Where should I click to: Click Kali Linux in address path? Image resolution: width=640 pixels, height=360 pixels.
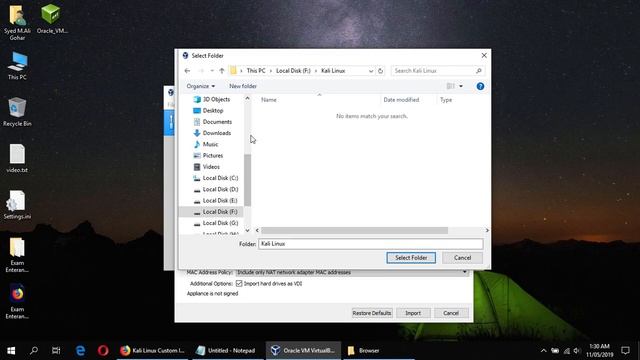[333, 71]
